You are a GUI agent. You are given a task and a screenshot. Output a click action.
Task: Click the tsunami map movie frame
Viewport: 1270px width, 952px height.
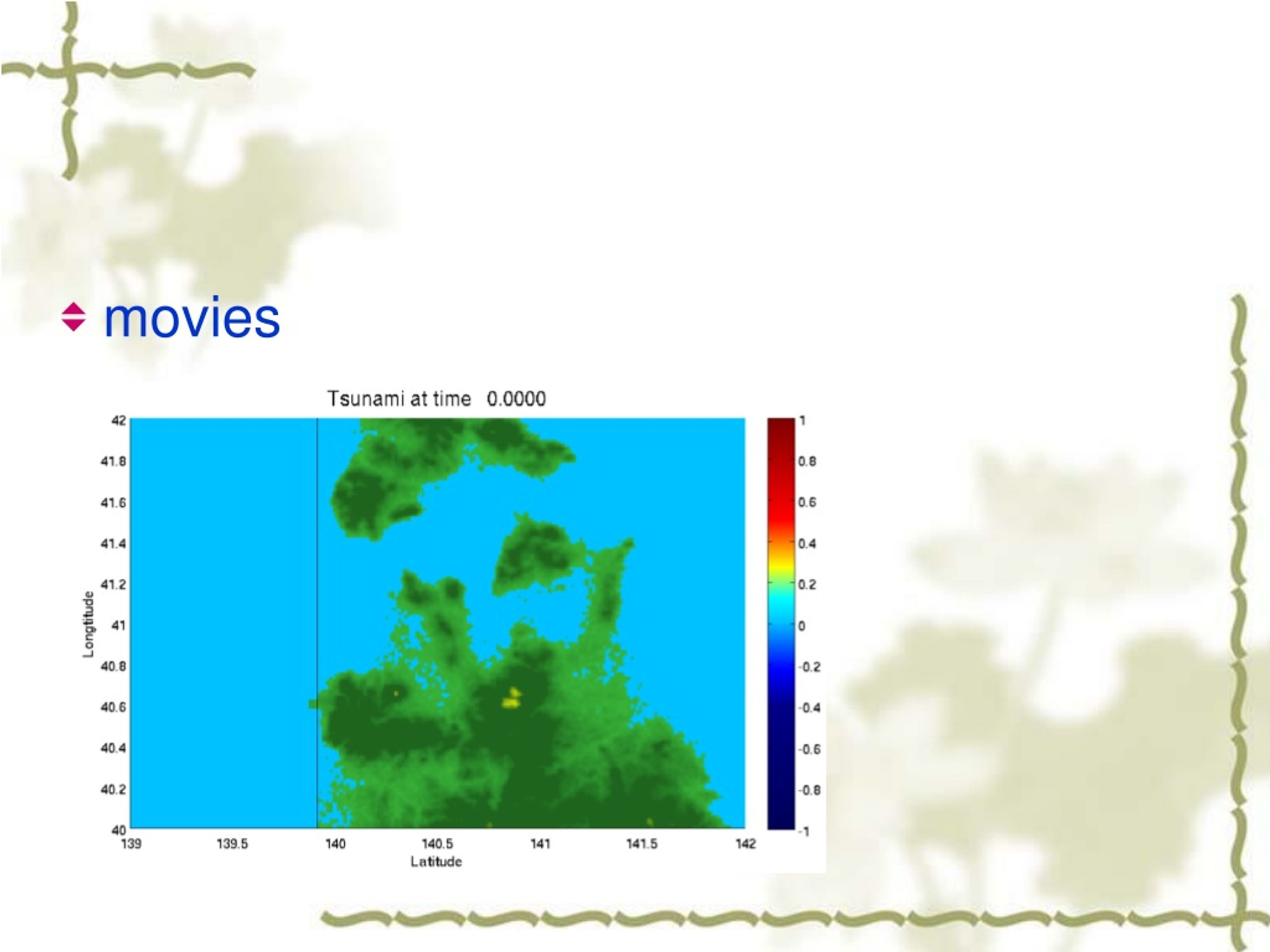point(438,623)
